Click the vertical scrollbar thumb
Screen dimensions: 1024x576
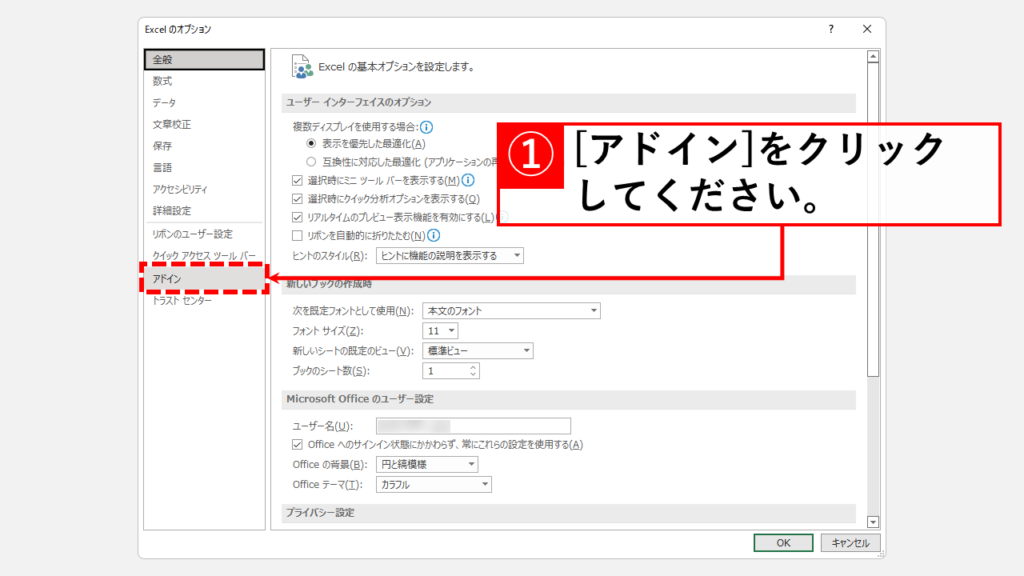pos(873,220)
